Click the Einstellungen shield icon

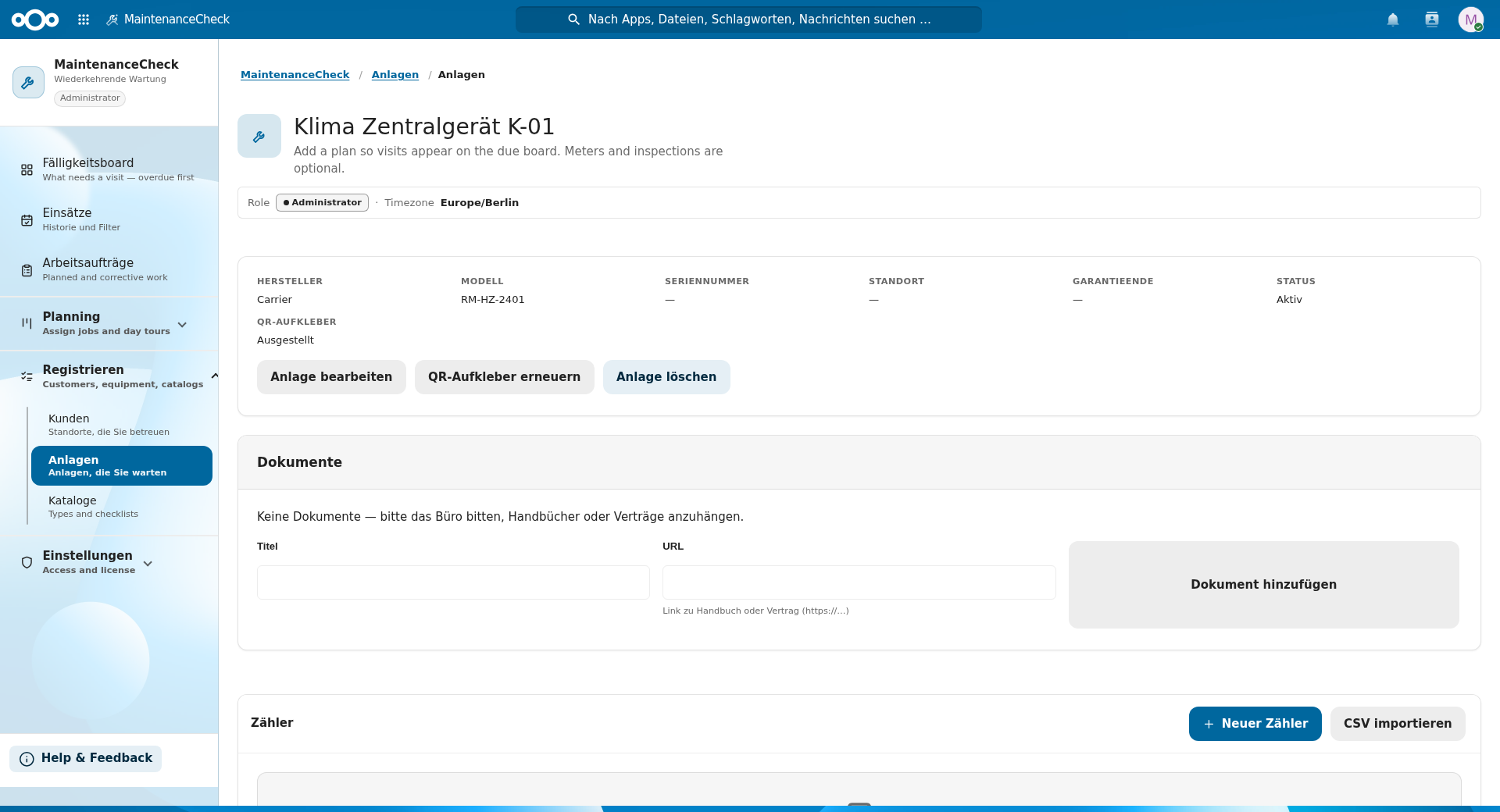coord(27,562)
